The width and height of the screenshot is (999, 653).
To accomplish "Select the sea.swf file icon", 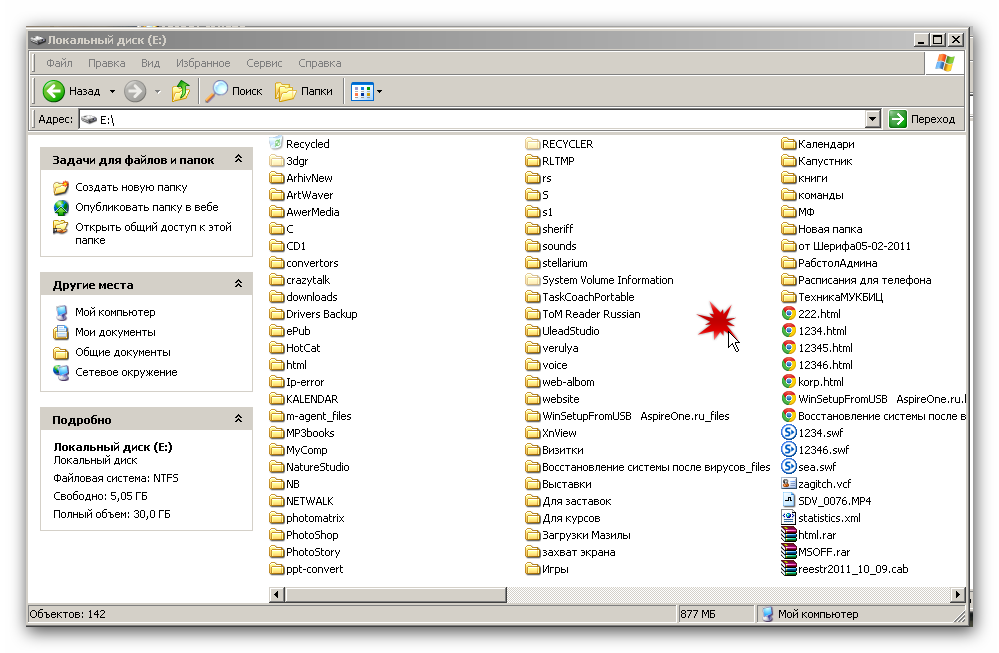I will 789,467.
